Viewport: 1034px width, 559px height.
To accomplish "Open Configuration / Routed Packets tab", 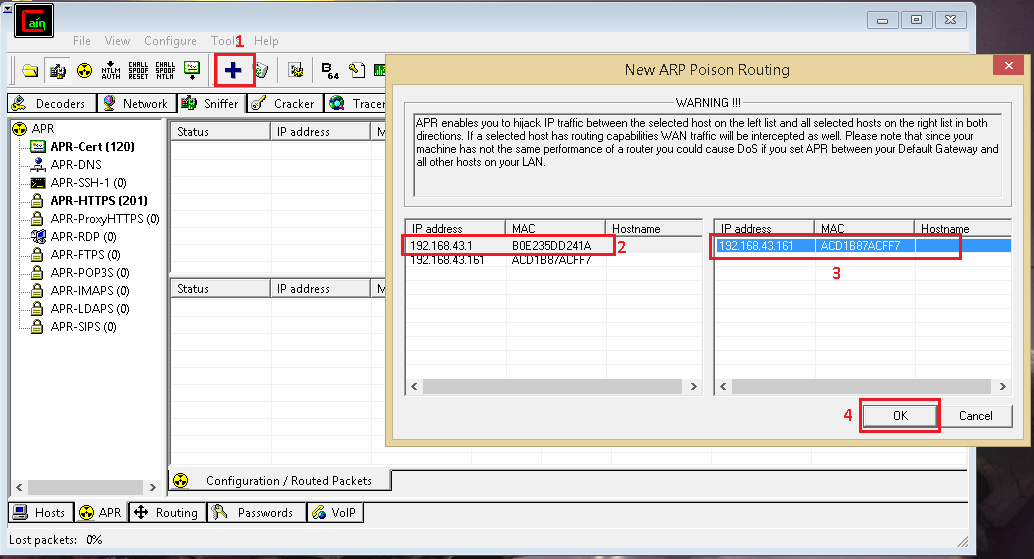I will click(280, 481).
